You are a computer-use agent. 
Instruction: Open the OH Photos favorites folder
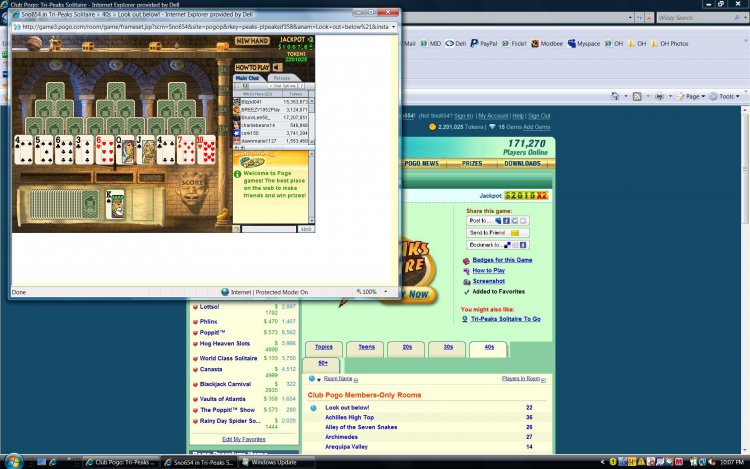[x=669, y=44]
